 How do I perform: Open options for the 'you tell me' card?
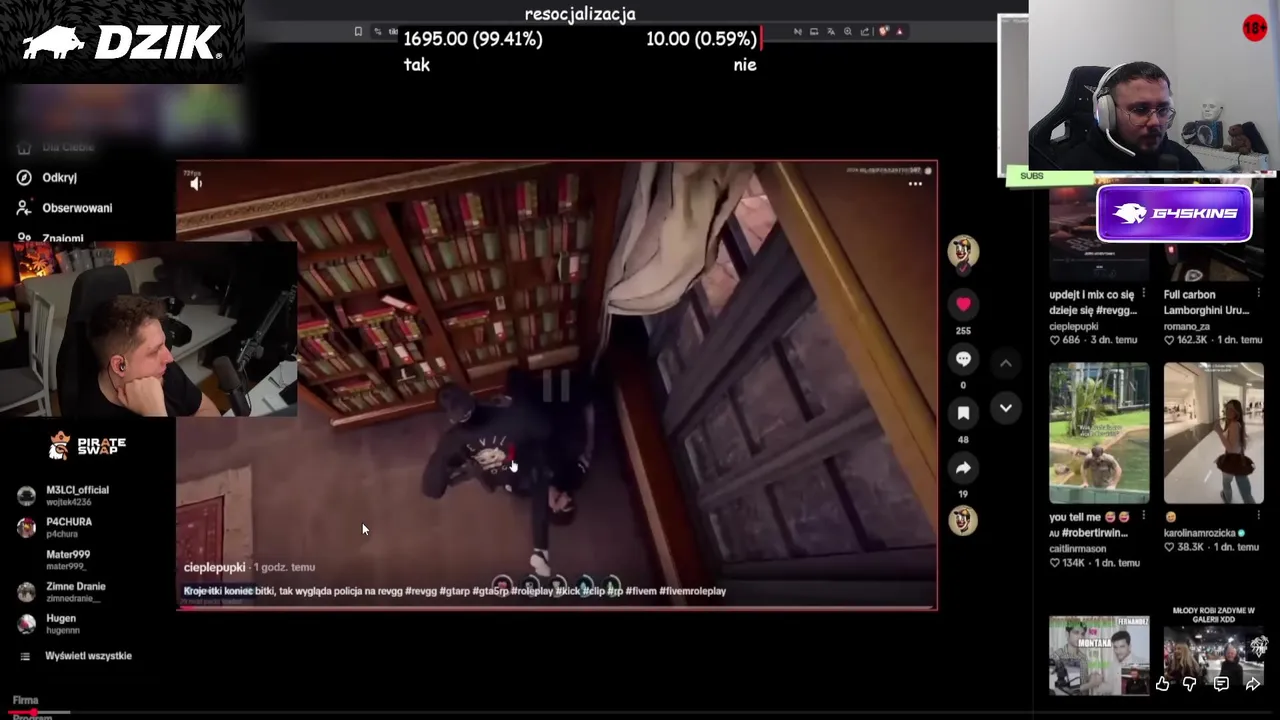(x=1144, y=517)
